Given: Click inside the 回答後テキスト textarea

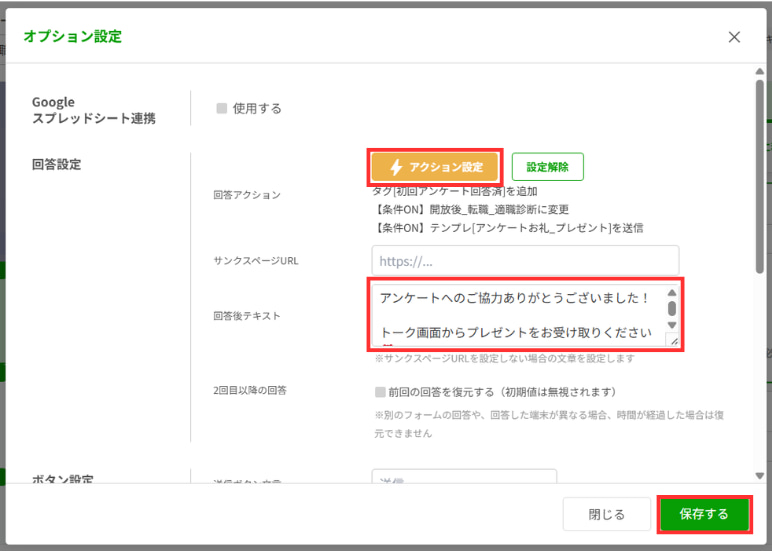Looking at the screenshot, I should [x=517, y=315].
